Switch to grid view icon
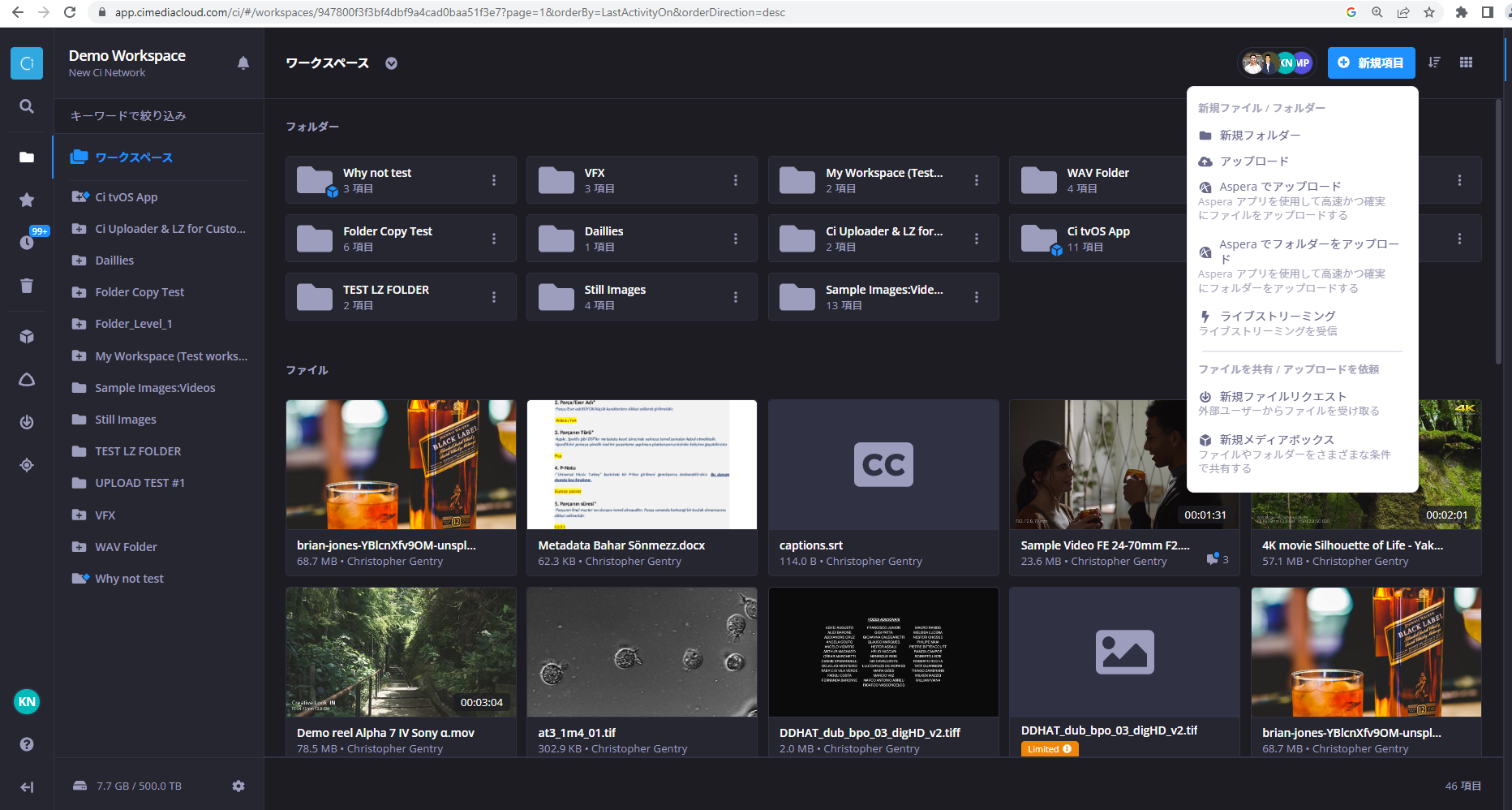Image resolution: width=1512 pixels, height=810 pixels. (x=1466, y=62)
